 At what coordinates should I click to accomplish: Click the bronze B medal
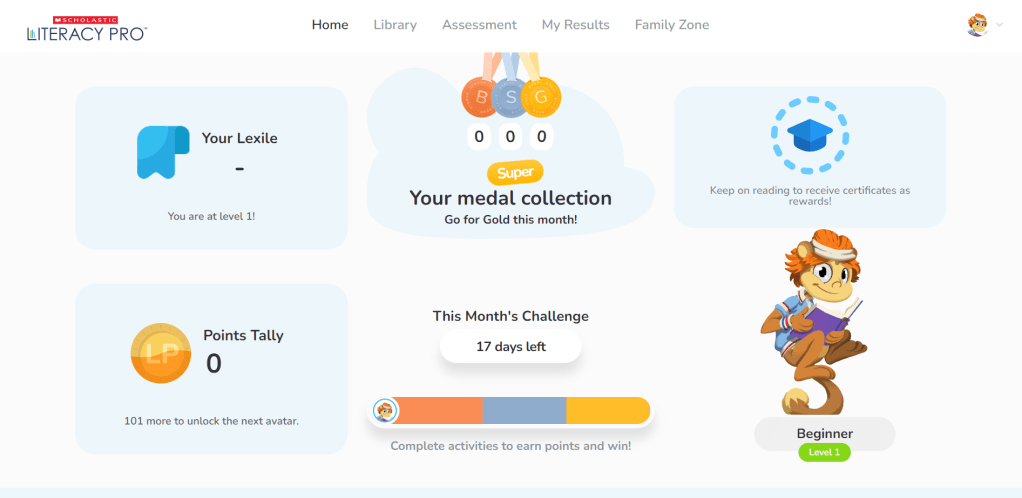tap(480, 97)
